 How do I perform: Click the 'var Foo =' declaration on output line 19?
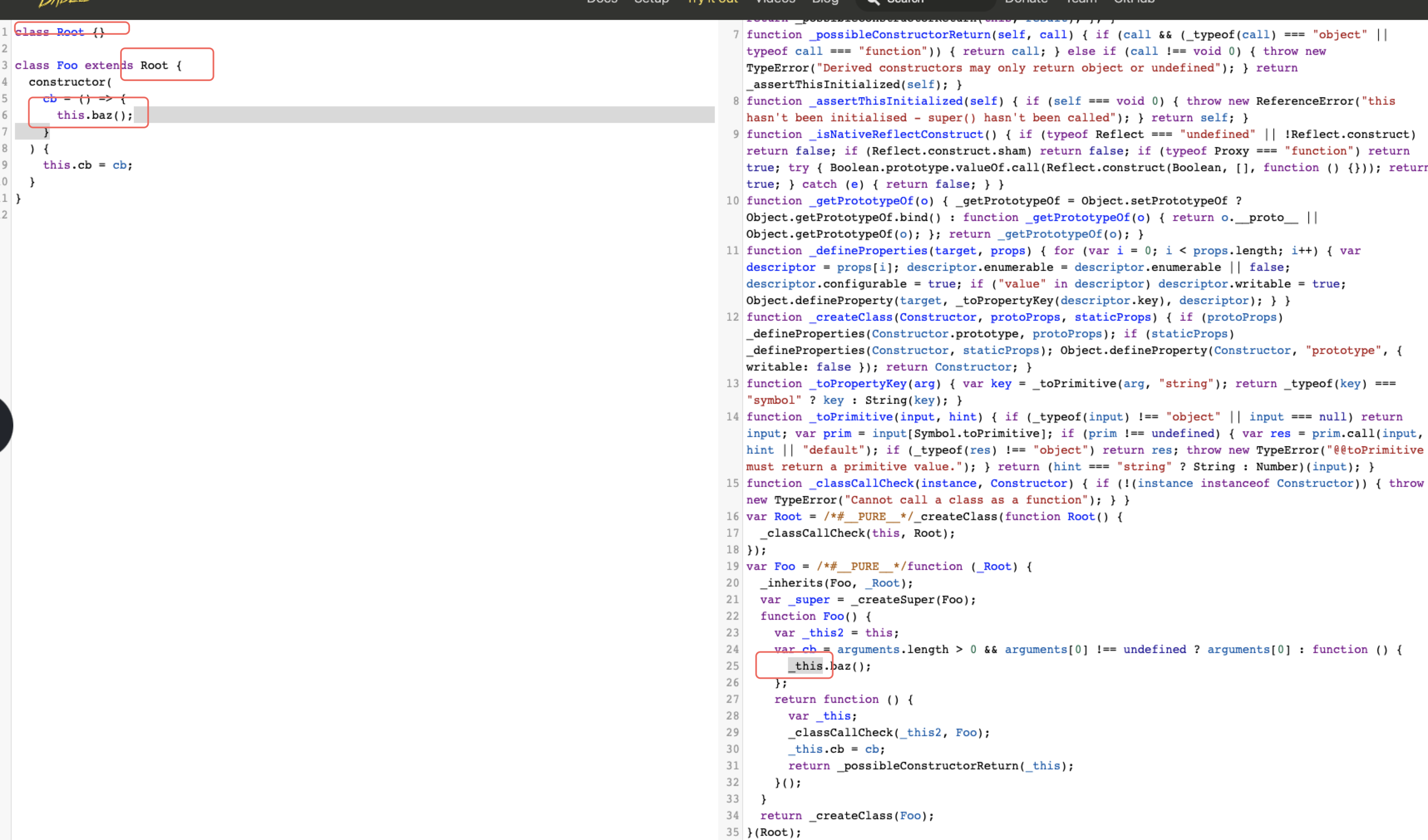(778, 566)
